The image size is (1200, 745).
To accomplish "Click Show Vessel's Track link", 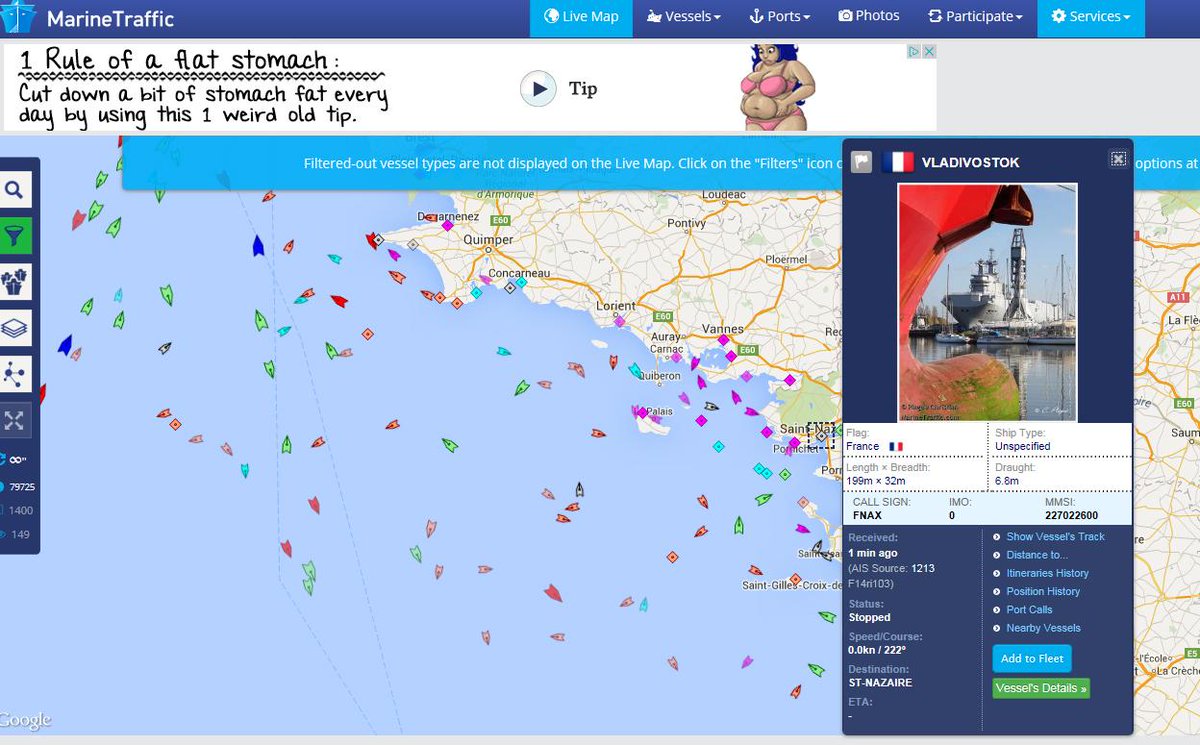I will pyautogui.click(x=1055, y=537).
